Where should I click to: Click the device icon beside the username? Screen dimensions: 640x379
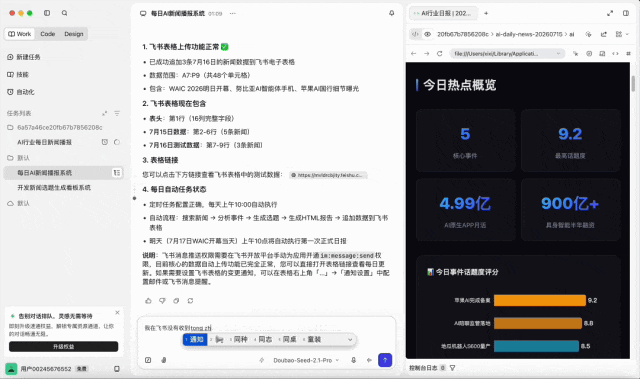click(117, 369)
